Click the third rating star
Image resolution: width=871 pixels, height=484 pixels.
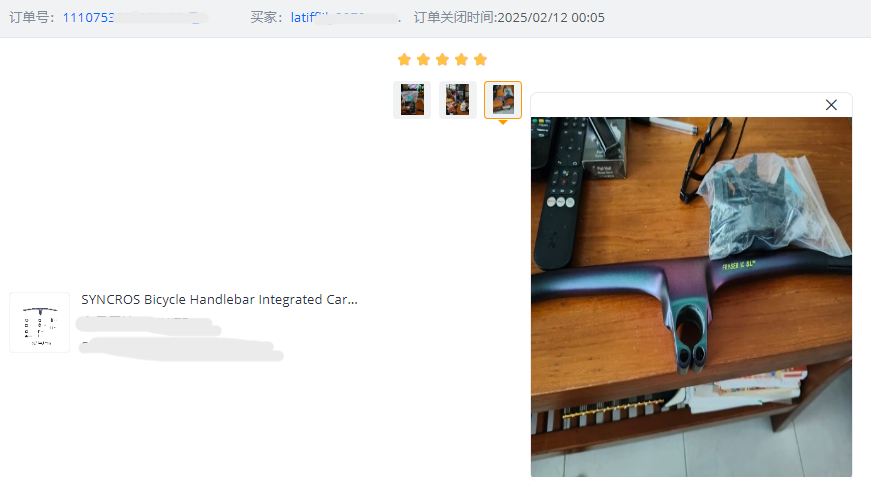(x=442, y=59)
